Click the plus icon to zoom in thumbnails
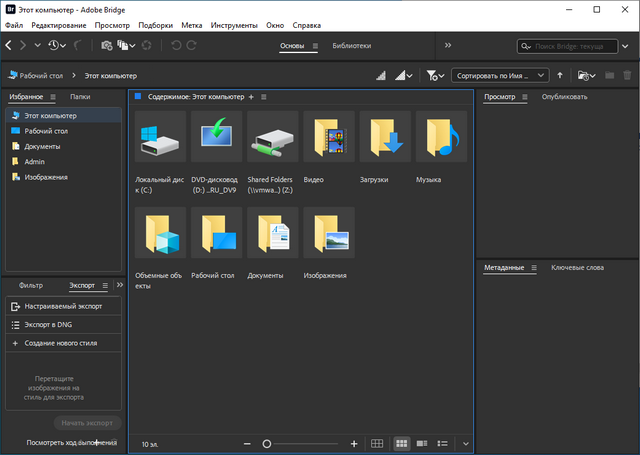The width and height of the screenshot is (640, 455). pyautogui.click(x=354, y=443)
